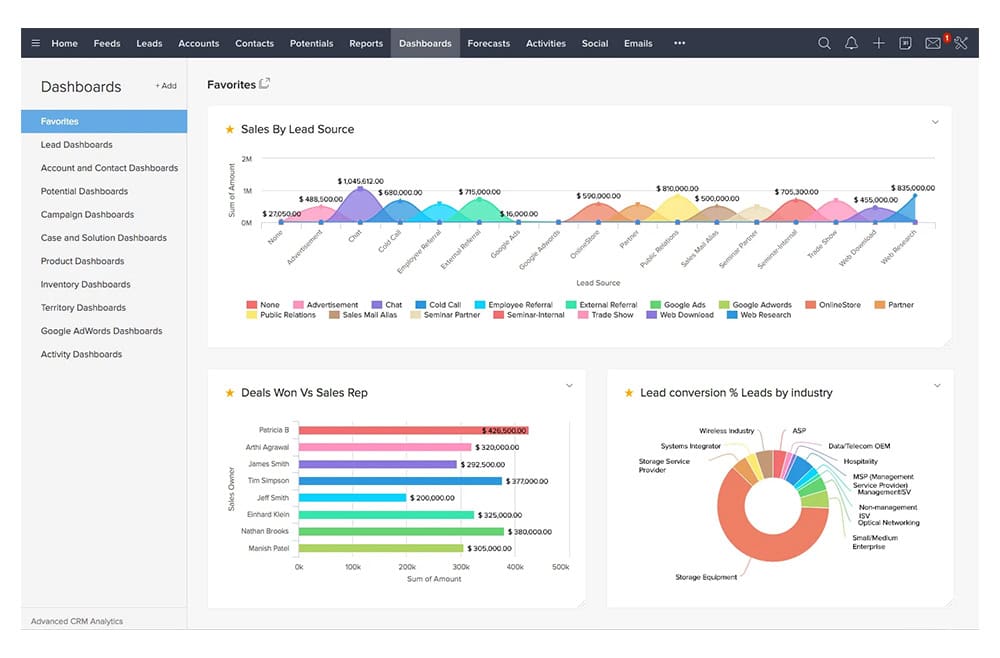This screenshot has width=1000, height=658.
Task: Toggle favorite star on Sales By Lead Source
Action: coord(229,129)
